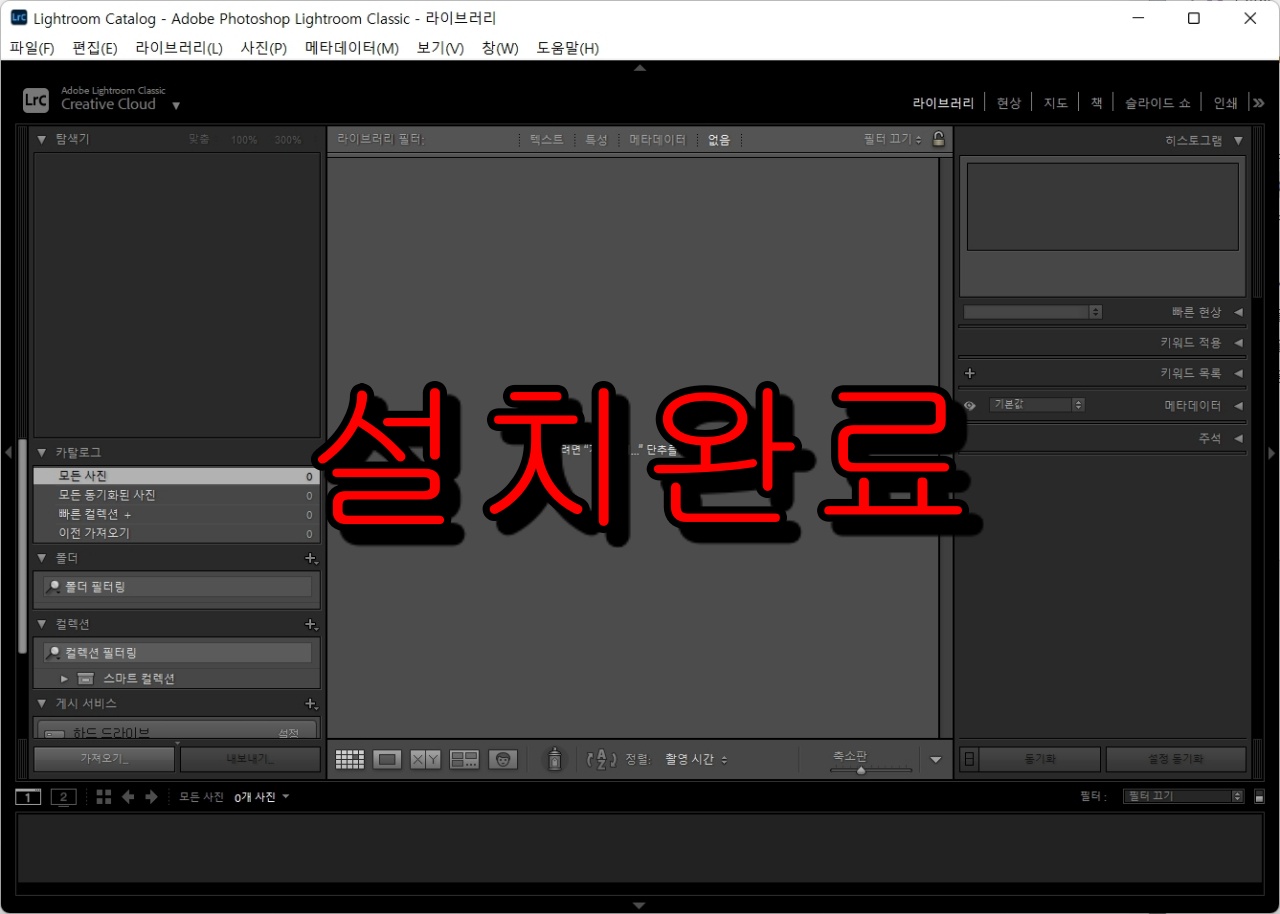Open Survey view
The image size is (1280, 914).
pyautogui.click(x=464, y=759)
